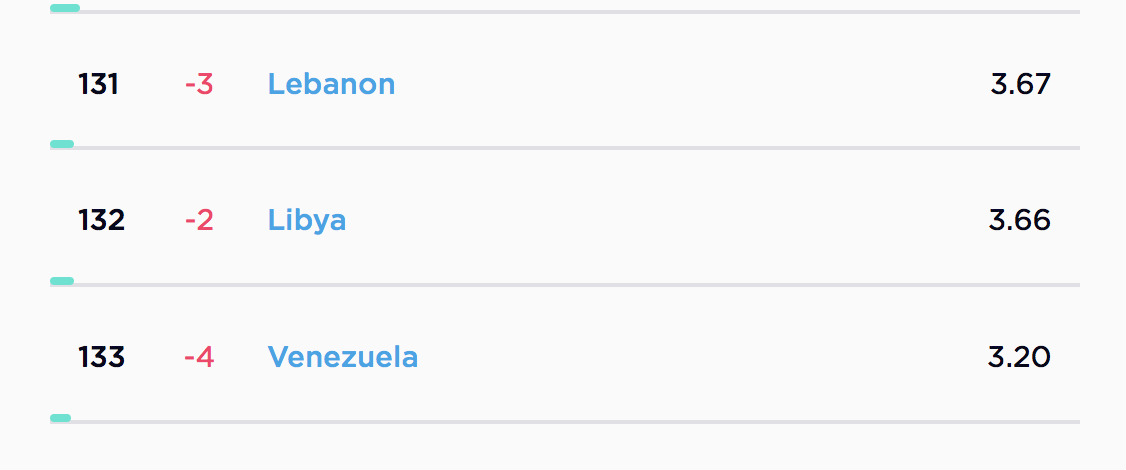This screenshot has height=470, width=1126.
Task: Click the teal score bar beneath Lebanon
Action: (x=62, y=144)
